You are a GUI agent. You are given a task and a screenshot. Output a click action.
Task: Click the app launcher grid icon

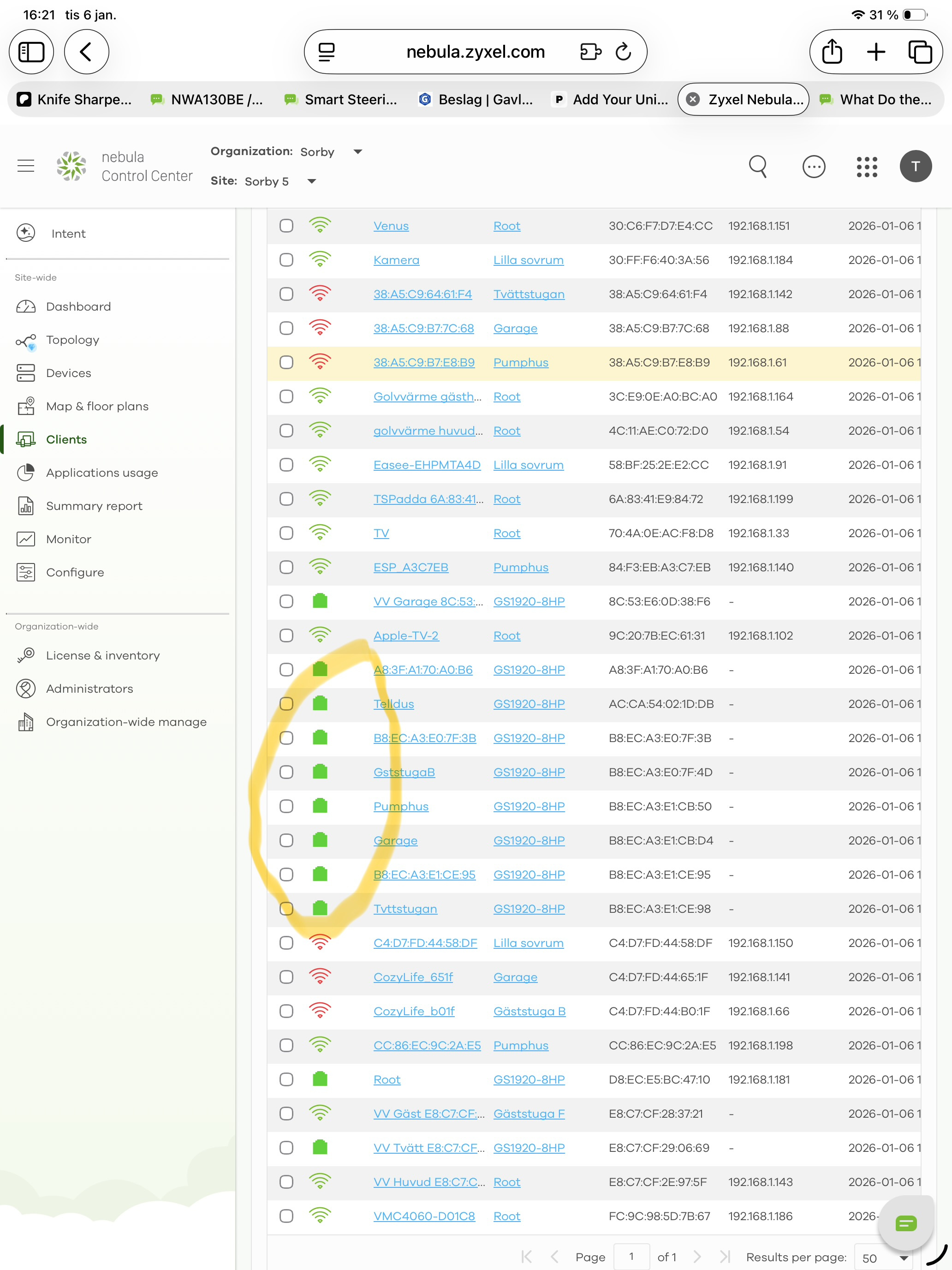867,167
